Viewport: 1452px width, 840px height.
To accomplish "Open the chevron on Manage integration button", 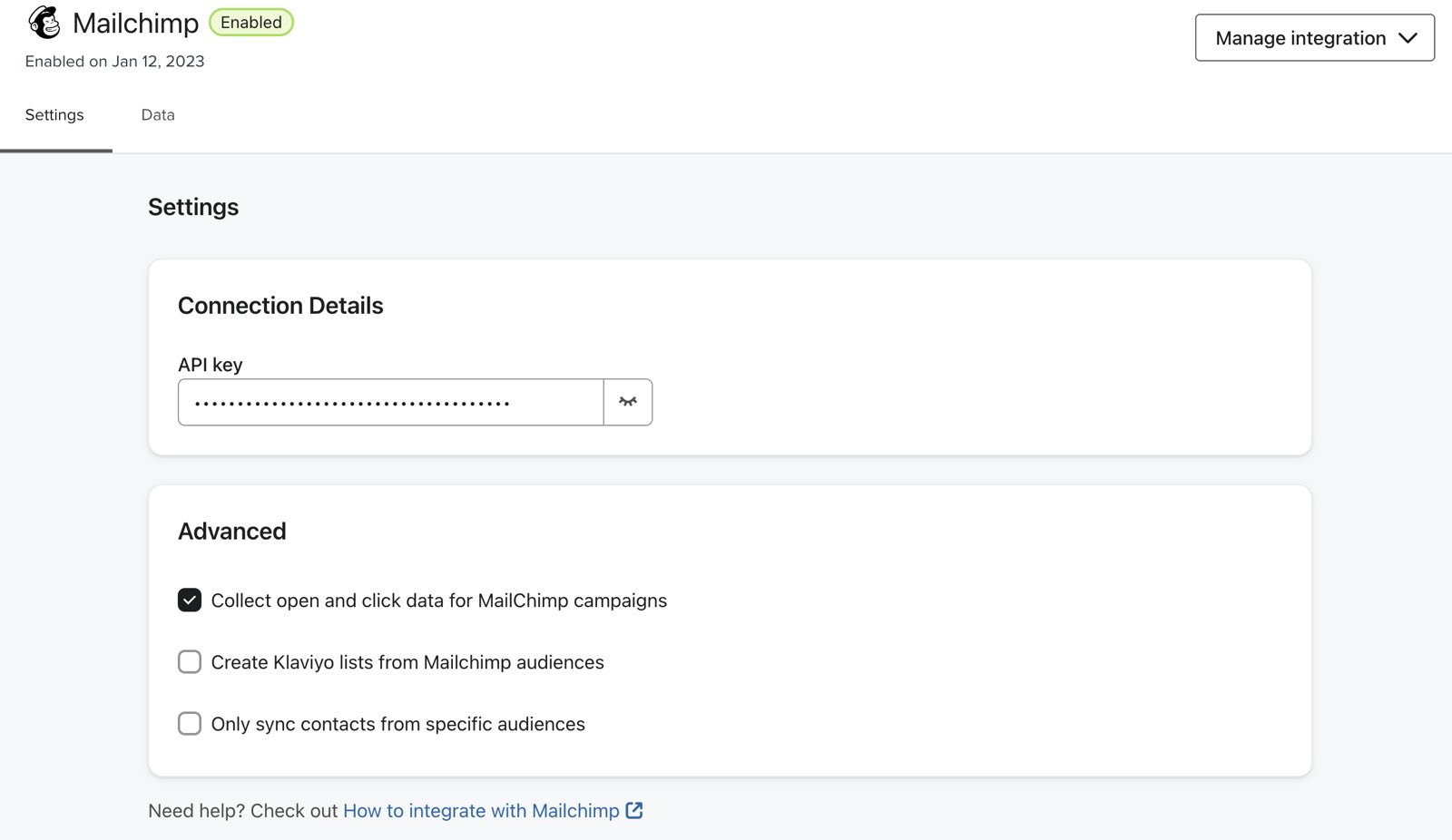I will [x=1408, y=38].
